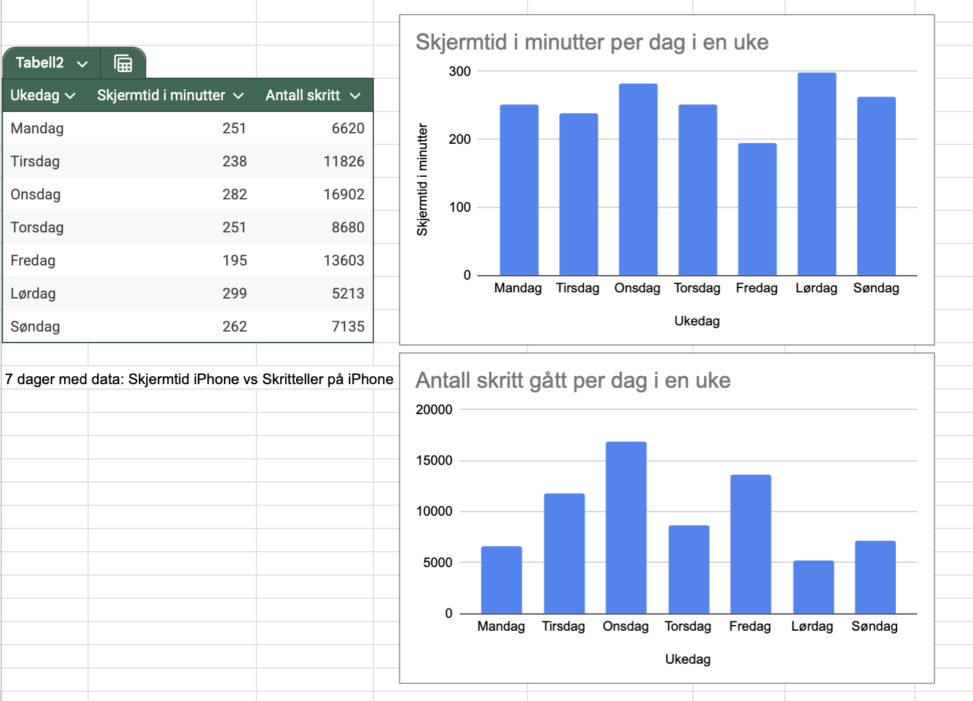
Task: Select the 'Antall skritt gått per dag' chart title
Action: point(572,381)
